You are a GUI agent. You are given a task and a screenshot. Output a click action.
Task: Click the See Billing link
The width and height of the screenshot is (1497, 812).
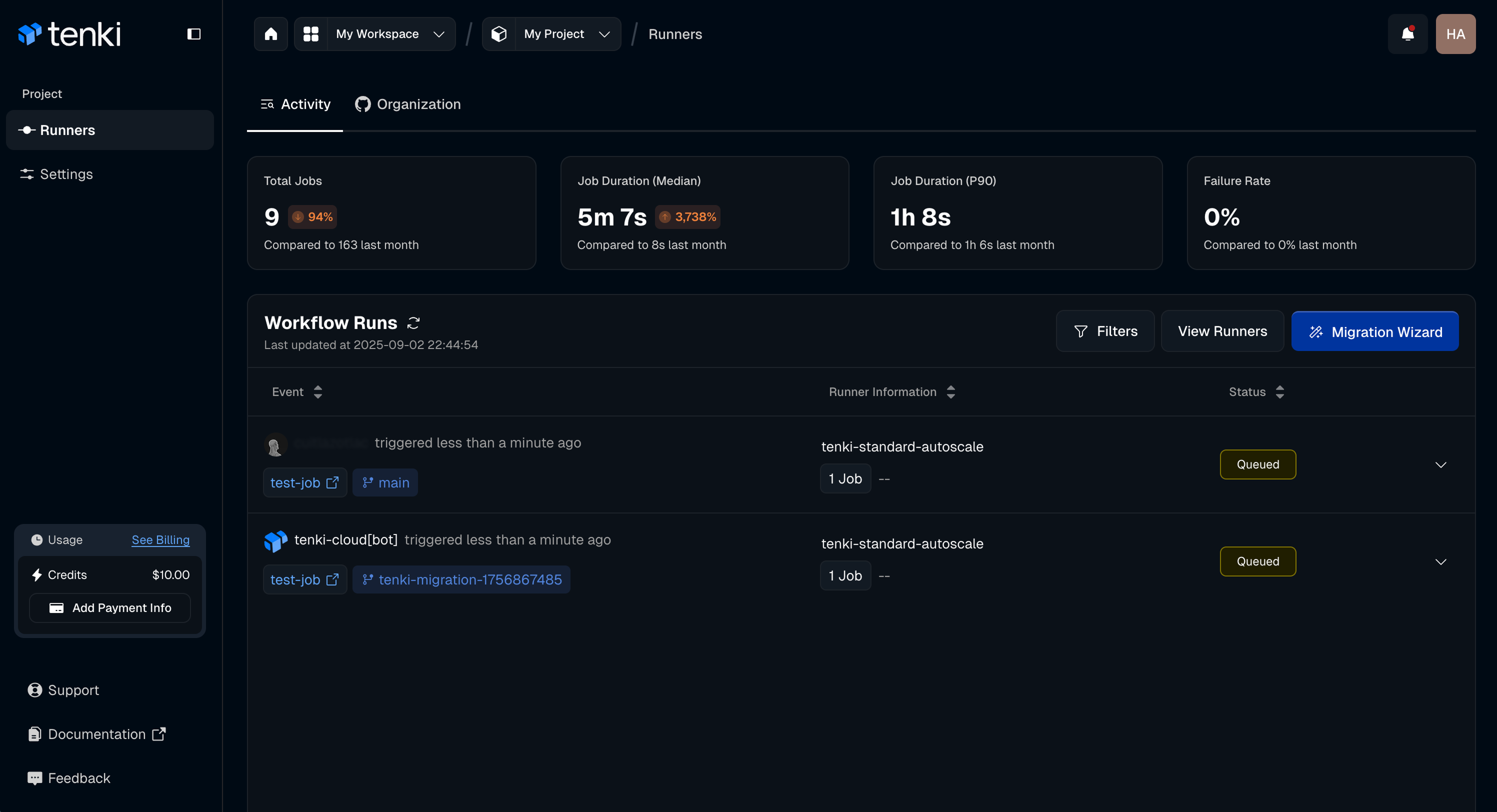tap(160, 540)
